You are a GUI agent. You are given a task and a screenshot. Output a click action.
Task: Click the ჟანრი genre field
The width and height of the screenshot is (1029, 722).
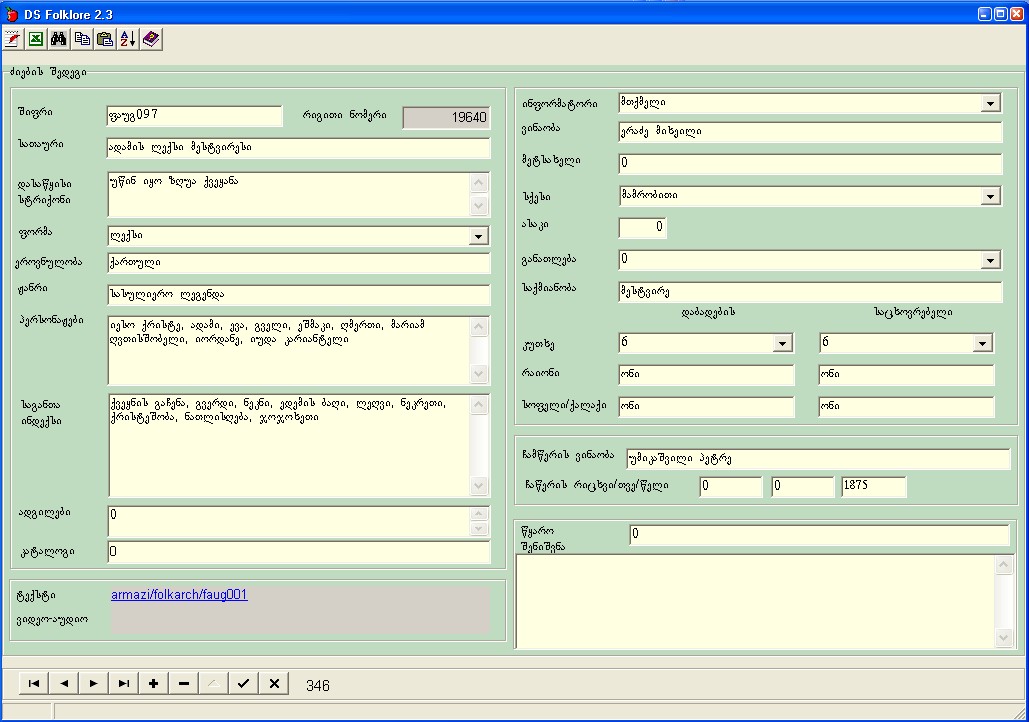pos(299,295)
